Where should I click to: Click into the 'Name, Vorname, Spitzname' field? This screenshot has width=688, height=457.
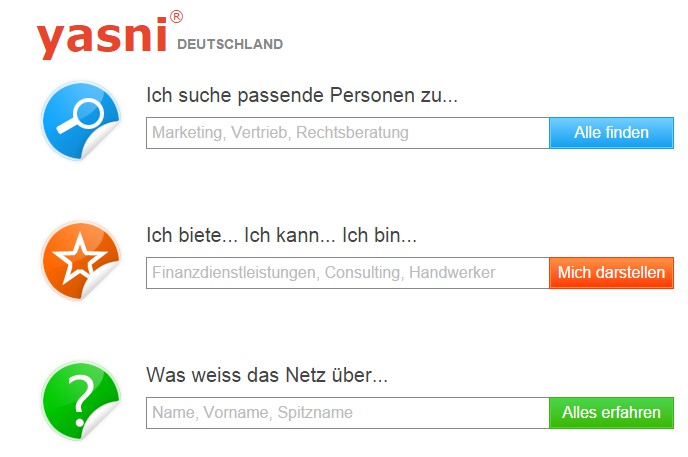tap(347, 412)
